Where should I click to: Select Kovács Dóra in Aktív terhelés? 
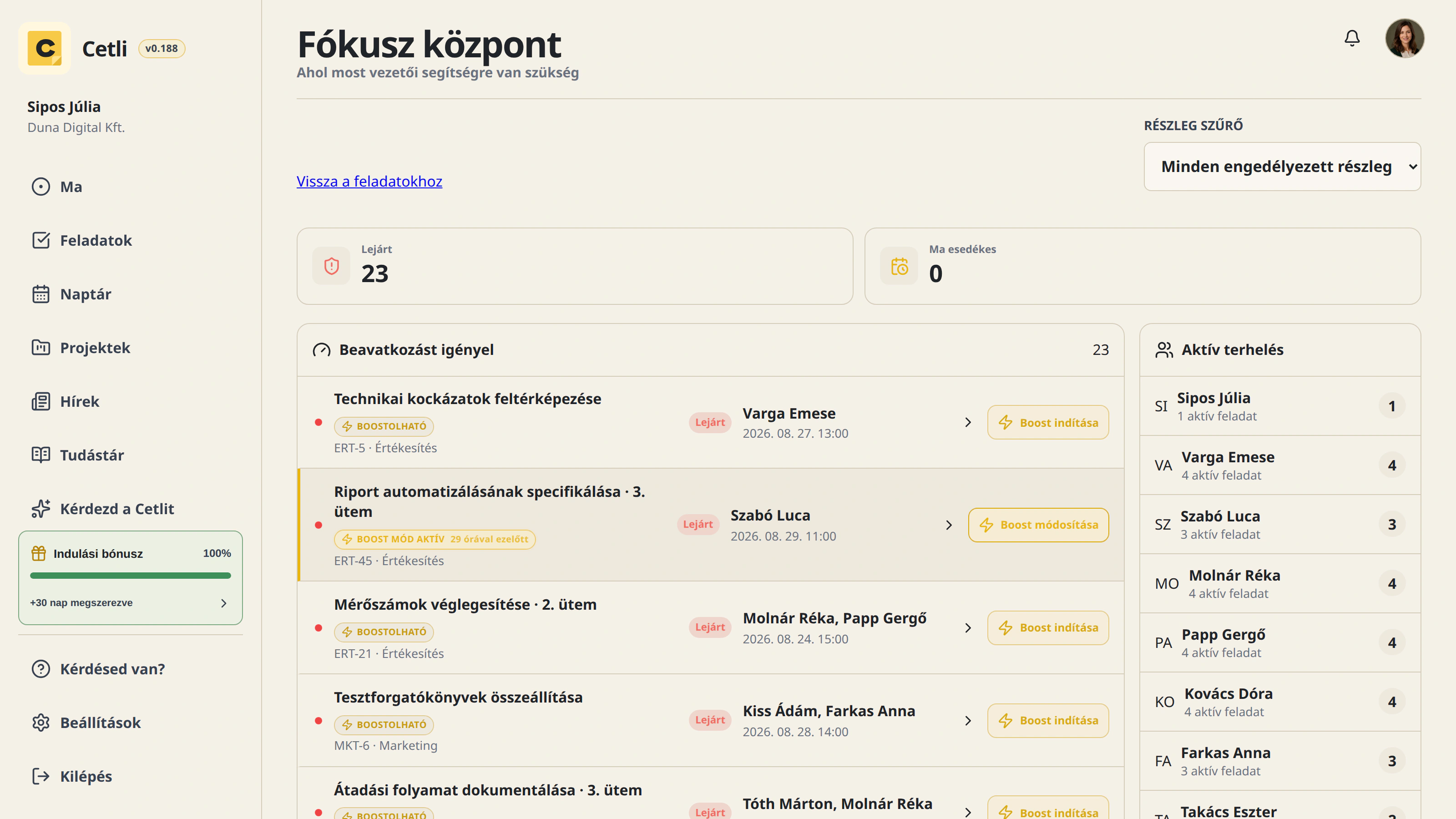[x=1280, y=702]
